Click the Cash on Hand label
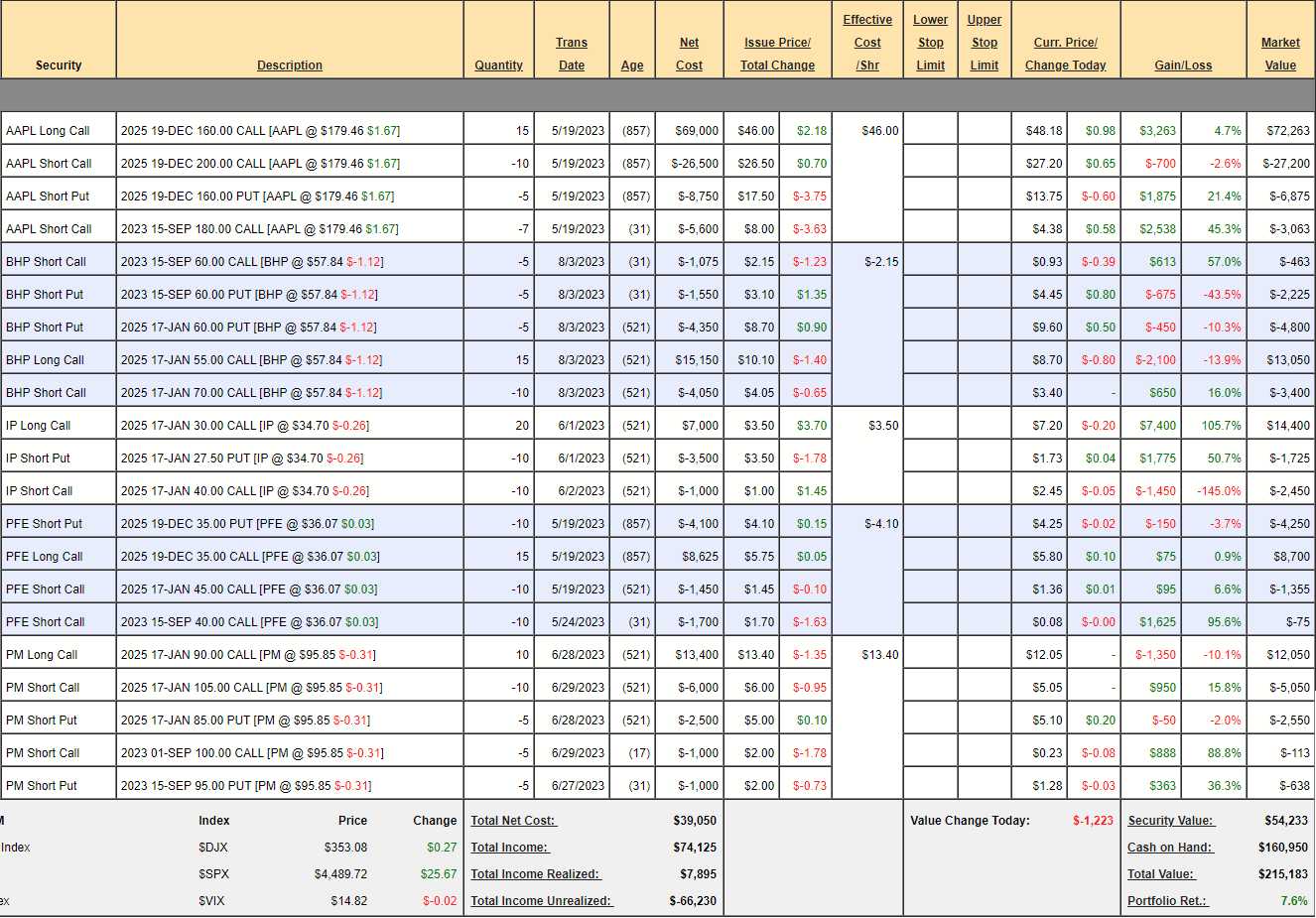 click(x=1170, y=848)
